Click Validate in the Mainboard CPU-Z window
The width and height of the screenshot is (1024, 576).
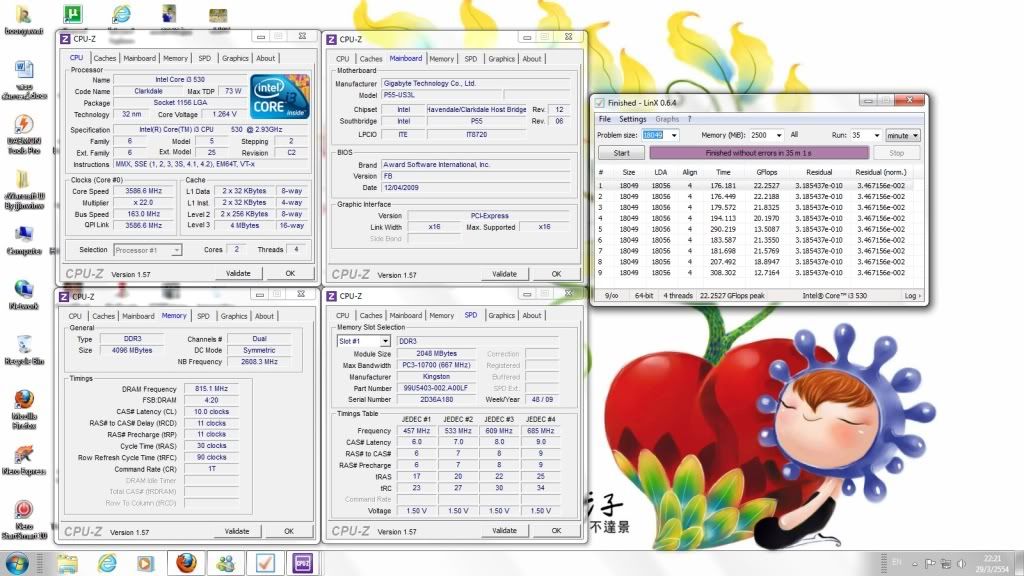[x=505, y=273]
